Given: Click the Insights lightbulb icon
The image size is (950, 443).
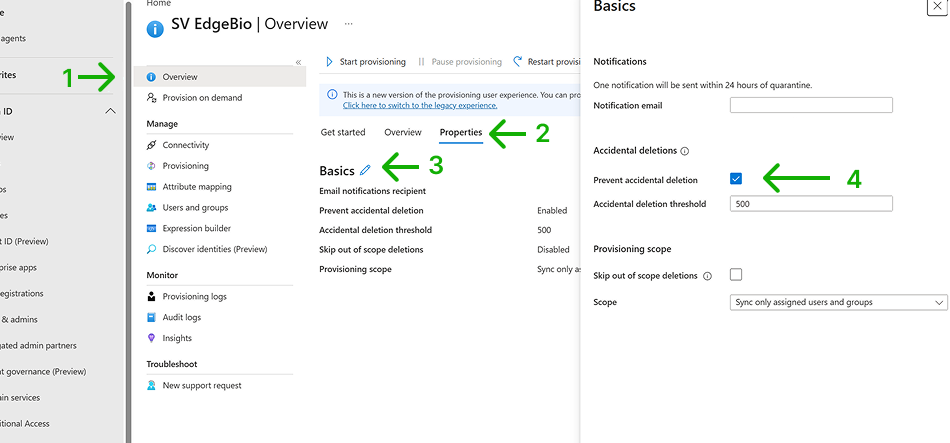Looking at the screenshot, I should [151, 338].
